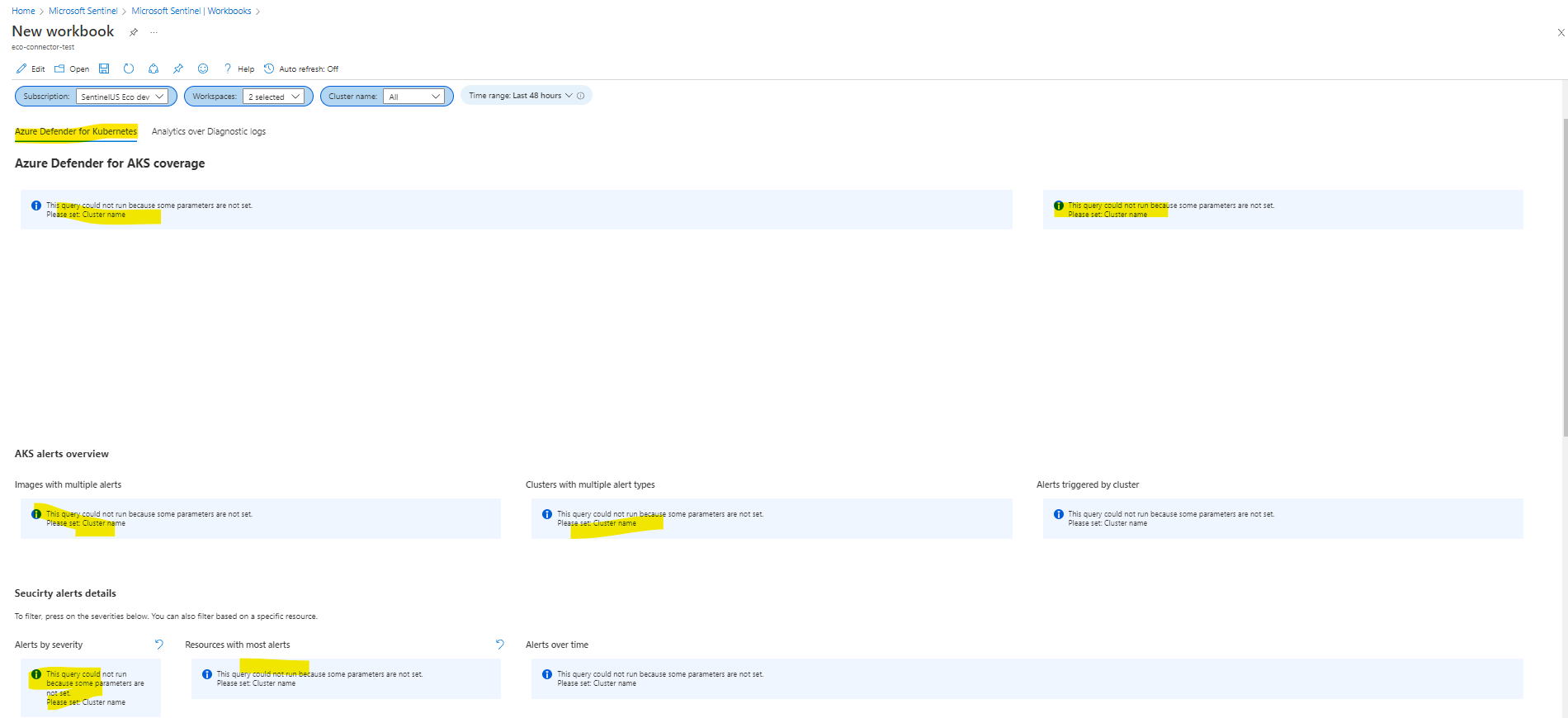Click the undo arrow beside Alerts by severity
The height and width of the screenshot is (718, 1568).
pyautogui.click(x=159, y=645)
